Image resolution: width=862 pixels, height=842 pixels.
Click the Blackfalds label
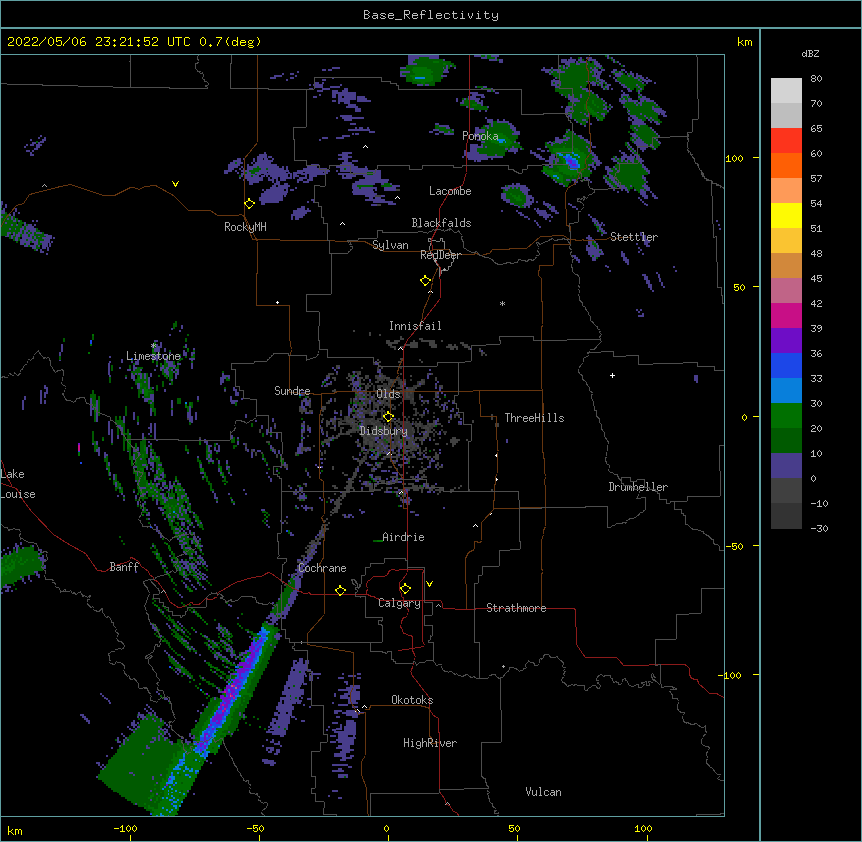(x=441, y=223)
